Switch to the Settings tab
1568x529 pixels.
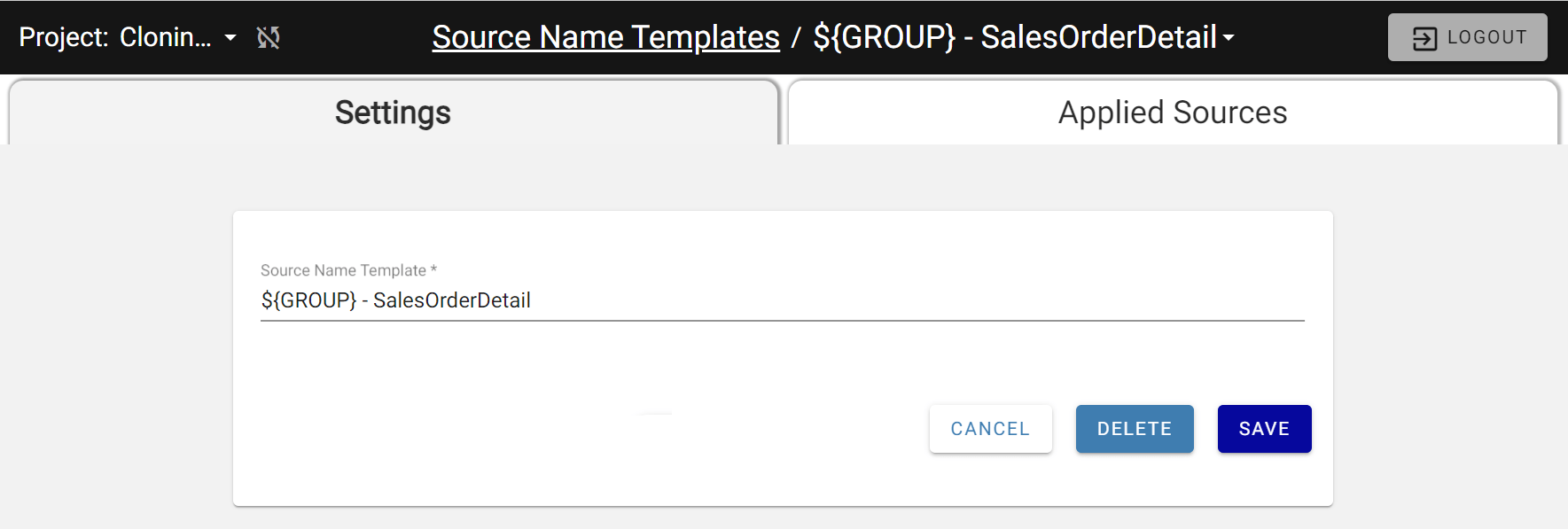click(x=393, y=113)
